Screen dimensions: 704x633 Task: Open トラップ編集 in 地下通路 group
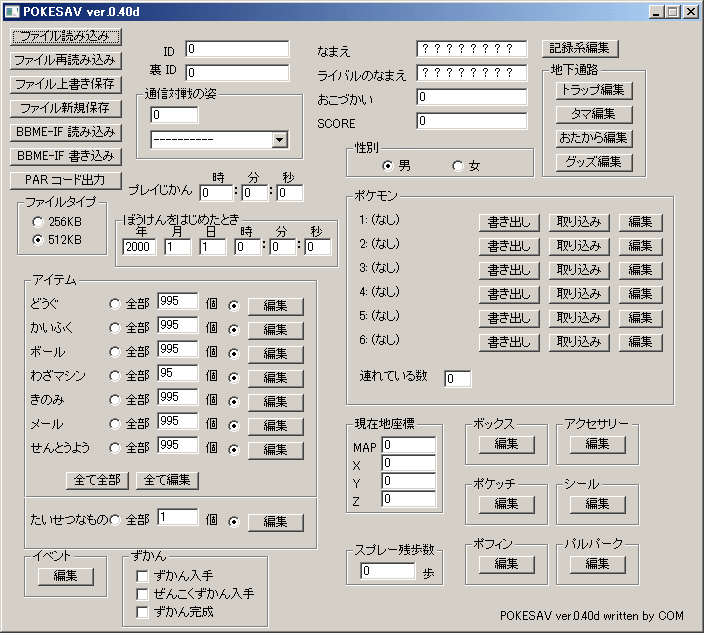(x=594, y=90)
